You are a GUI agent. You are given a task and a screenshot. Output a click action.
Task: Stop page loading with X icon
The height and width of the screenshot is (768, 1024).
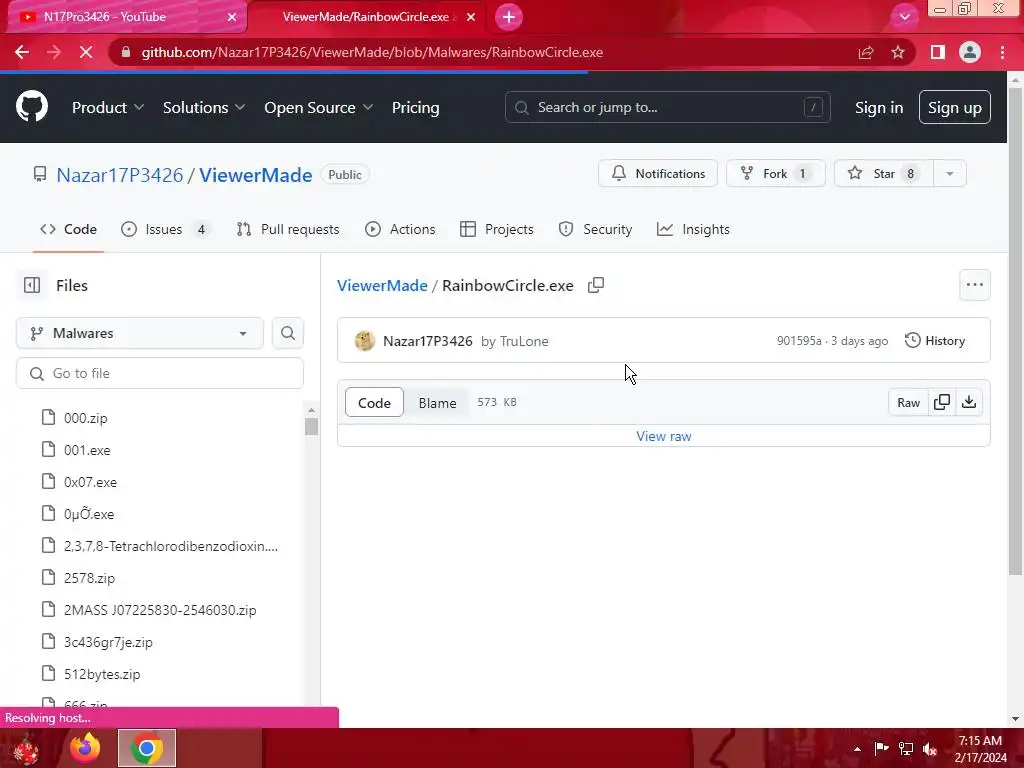pyautogui.click(x=86, y=52)
